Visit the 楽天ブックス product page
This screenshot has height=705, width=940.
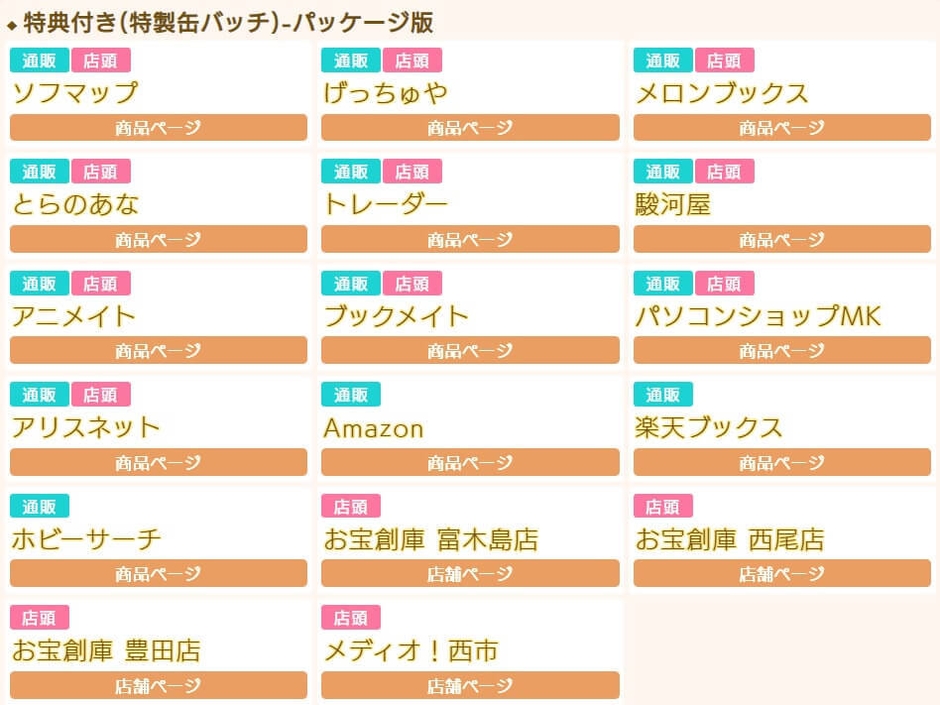[782, 462]
